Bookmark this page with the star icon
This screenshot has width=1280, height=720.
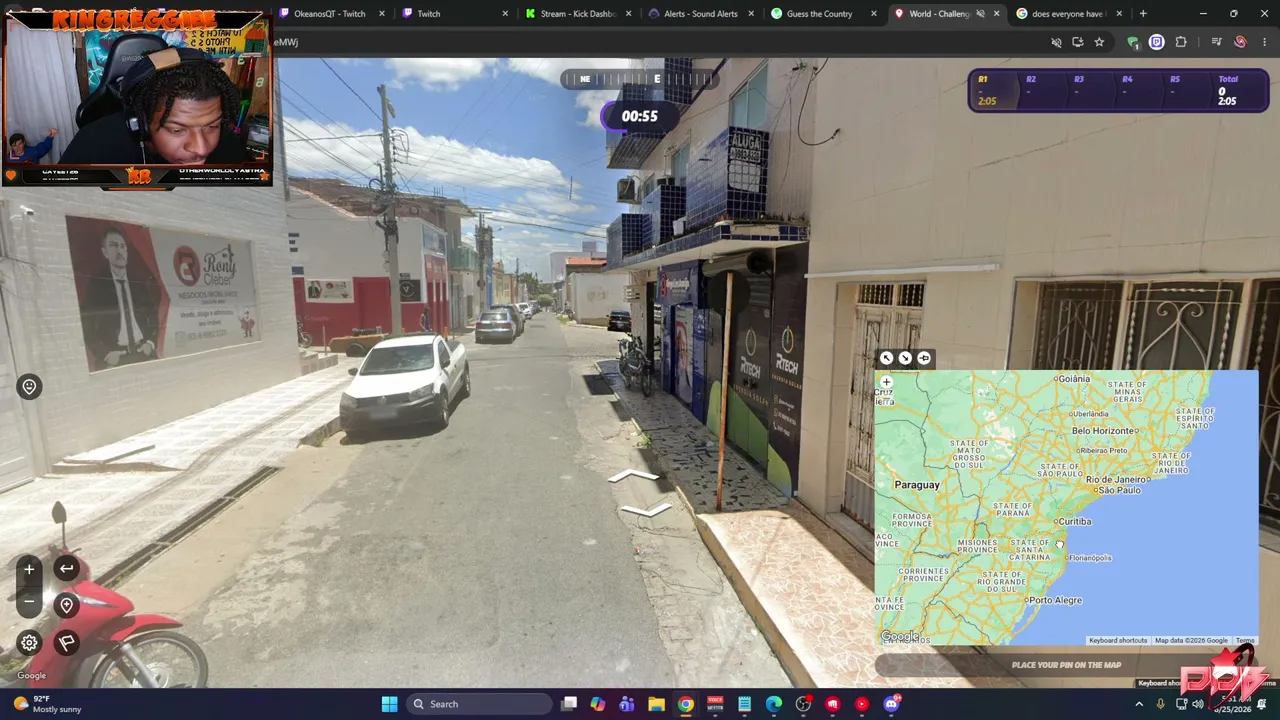(x=1099, y=42)
